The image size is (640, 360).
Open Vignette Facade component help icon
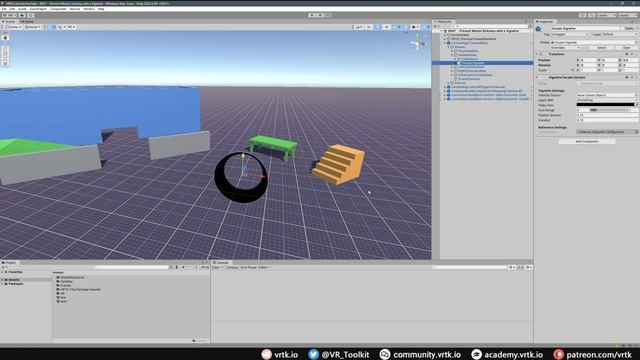(x=627, y=77)
